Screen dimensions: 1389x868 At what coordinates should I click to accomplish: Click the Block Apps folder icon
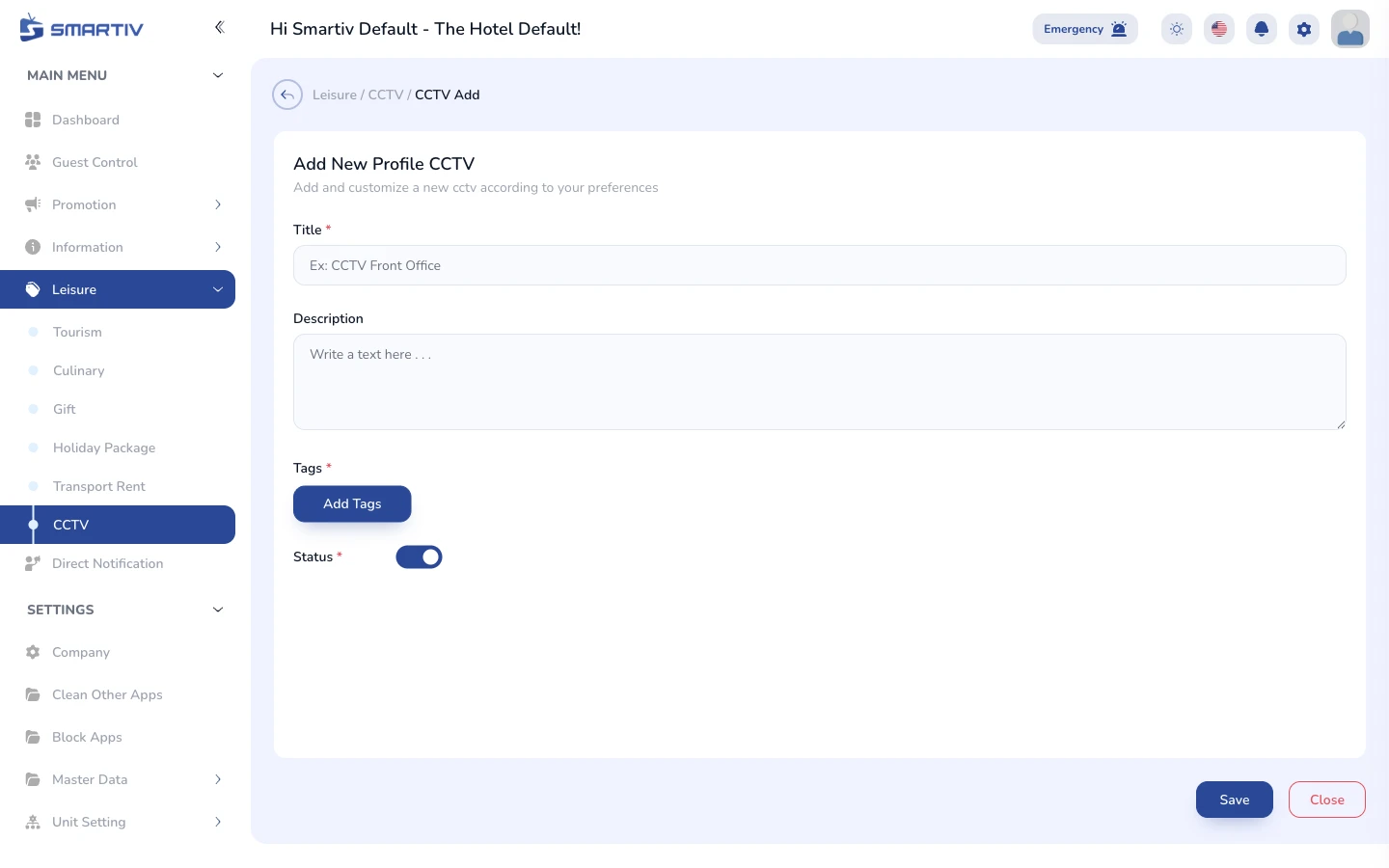pos(33,737)
